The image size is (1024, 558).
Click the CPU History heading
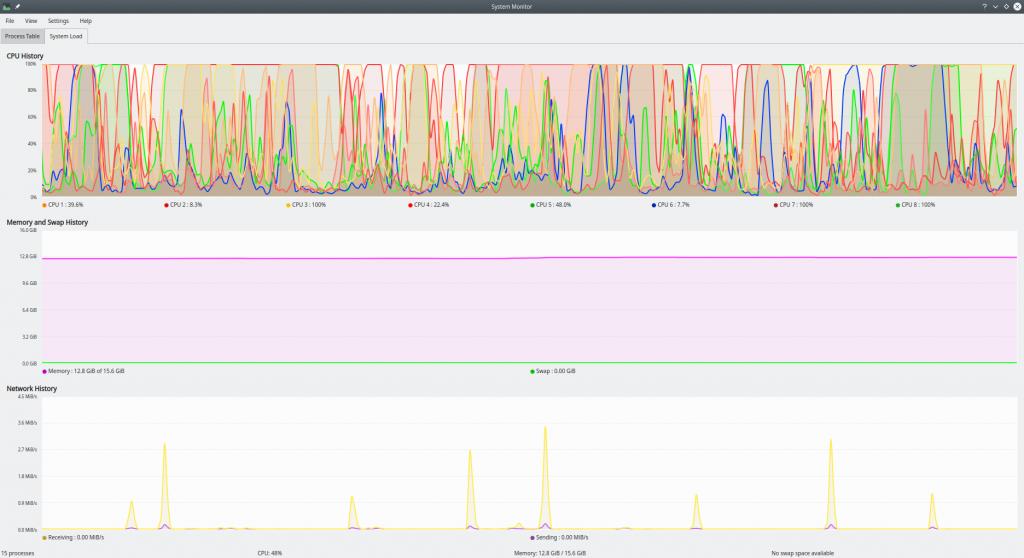pyautogui.click(x=25, y=56)
